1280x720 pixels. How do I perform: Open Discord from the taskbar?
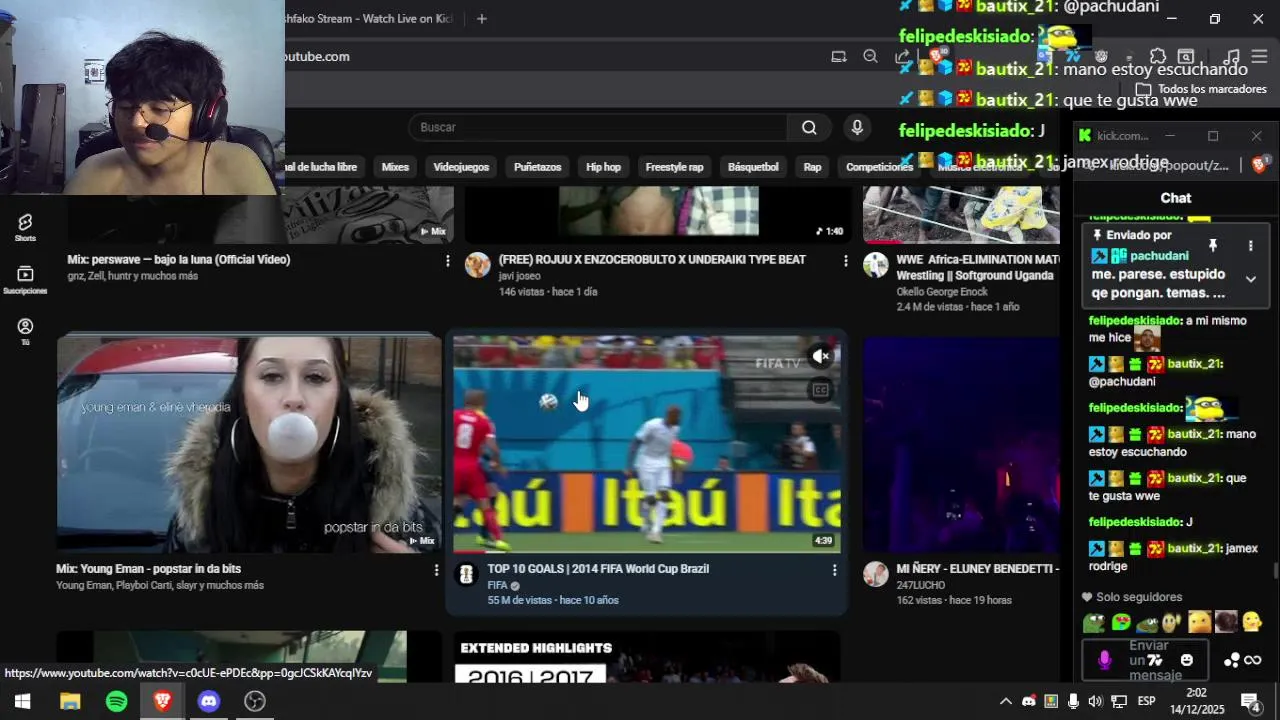point(209,701)
